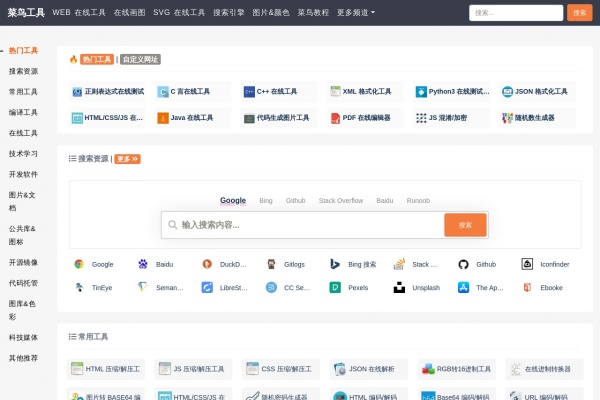
Task: Open the Bing search icon
Action: coord(335,264)
